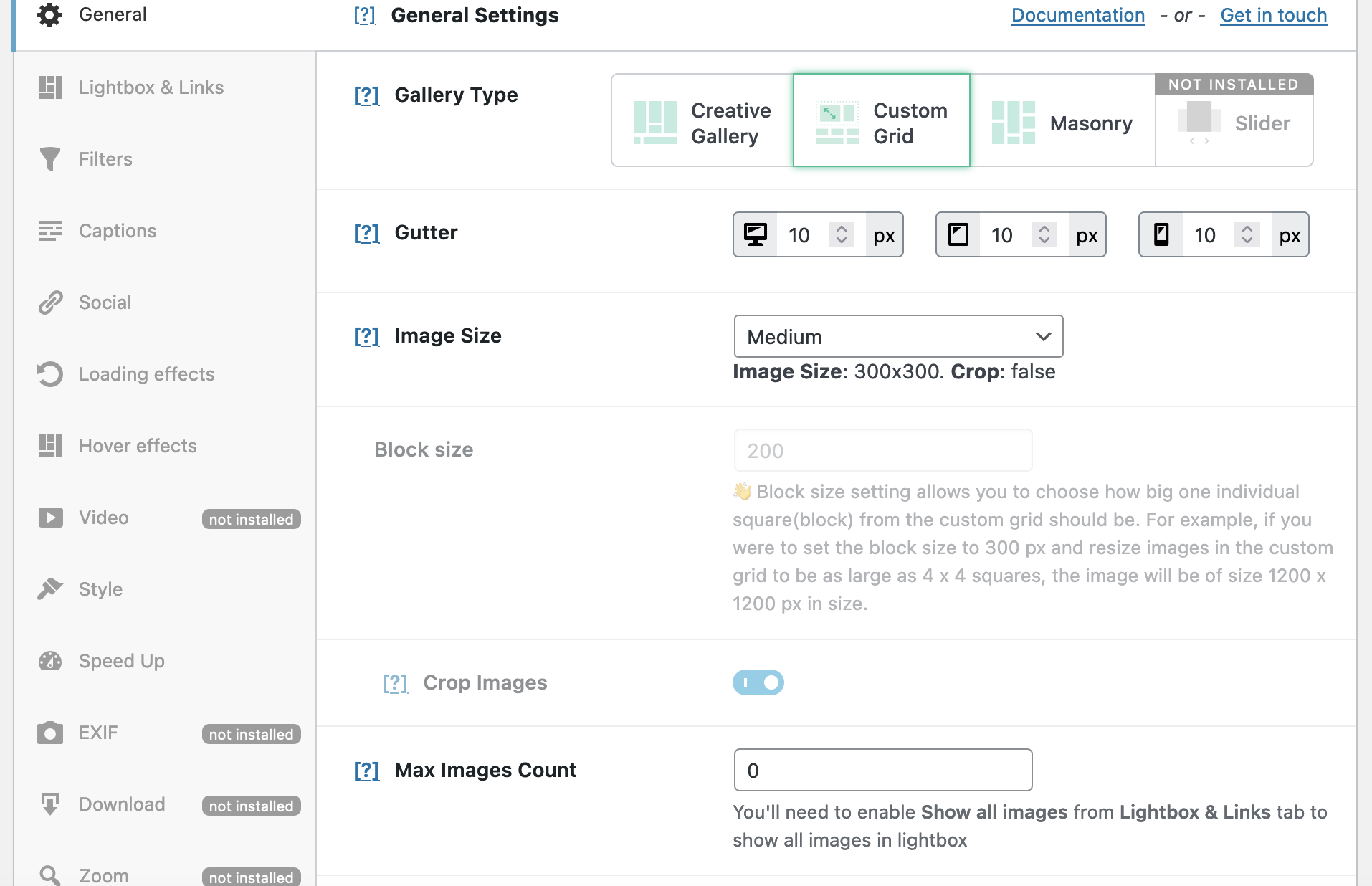The height and width of the screenshot is (886, 1372).
Task: Click the NOT INSTALLED label above Slider
Action: pos(1234,84)
